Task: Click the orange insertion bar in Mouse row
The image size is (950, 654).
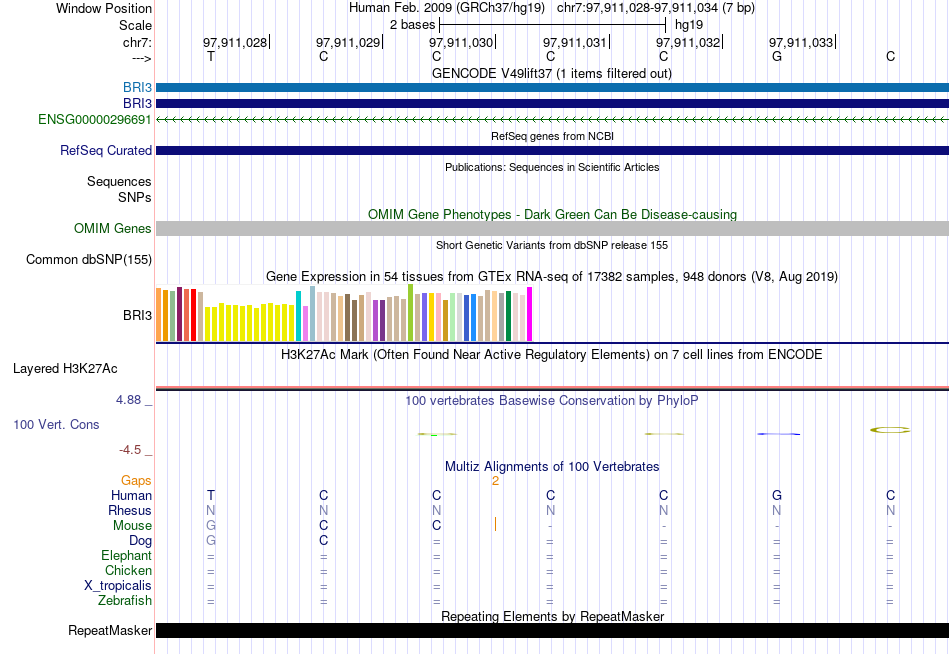Action: pos(495,524)
